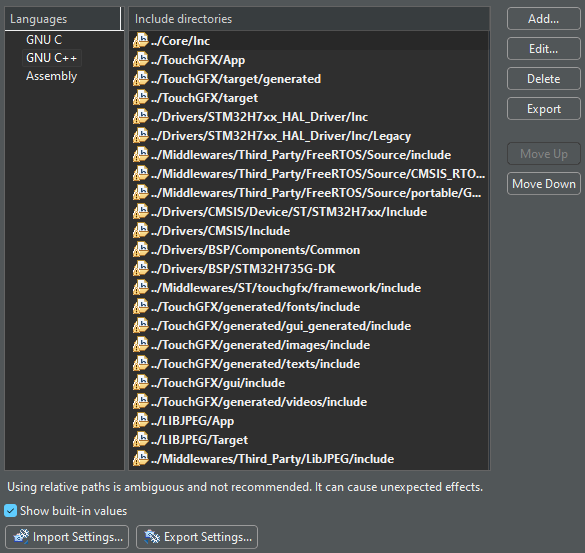Select ../Middlewares/Third_Party/LibJPEG/include entry
The height and width of the screenshot is (553, 585).
tap(272, 459)
